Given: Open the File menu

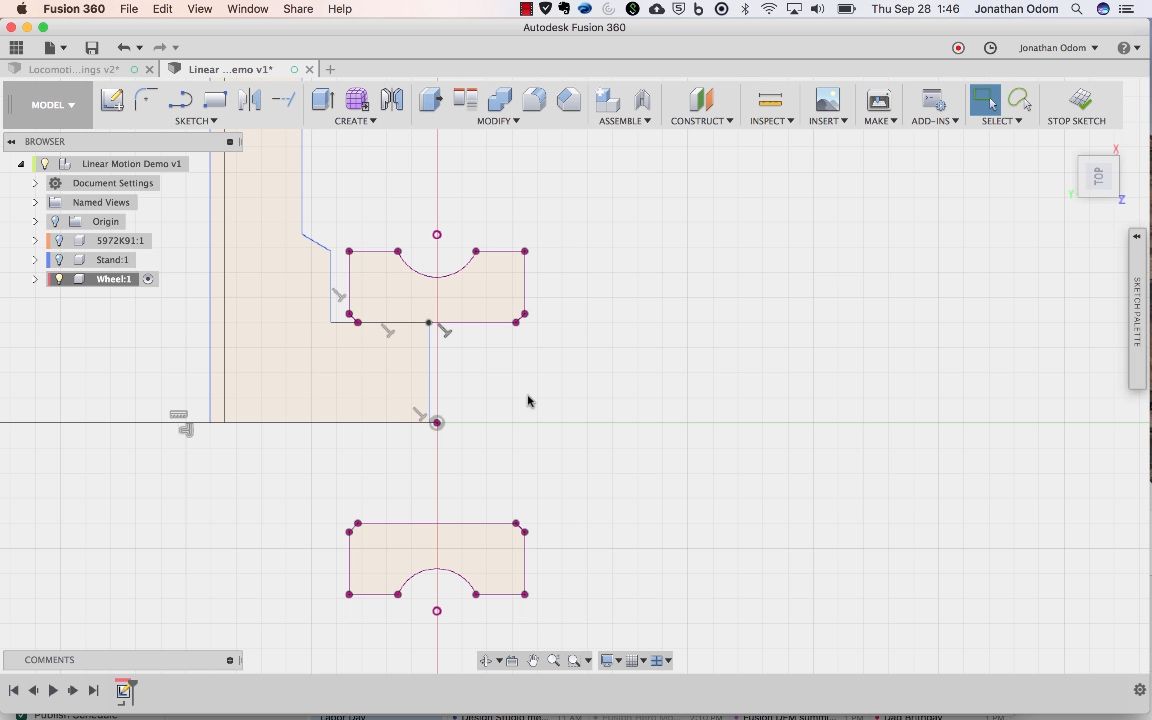Looking at the screenshot, I should point(129,9).
